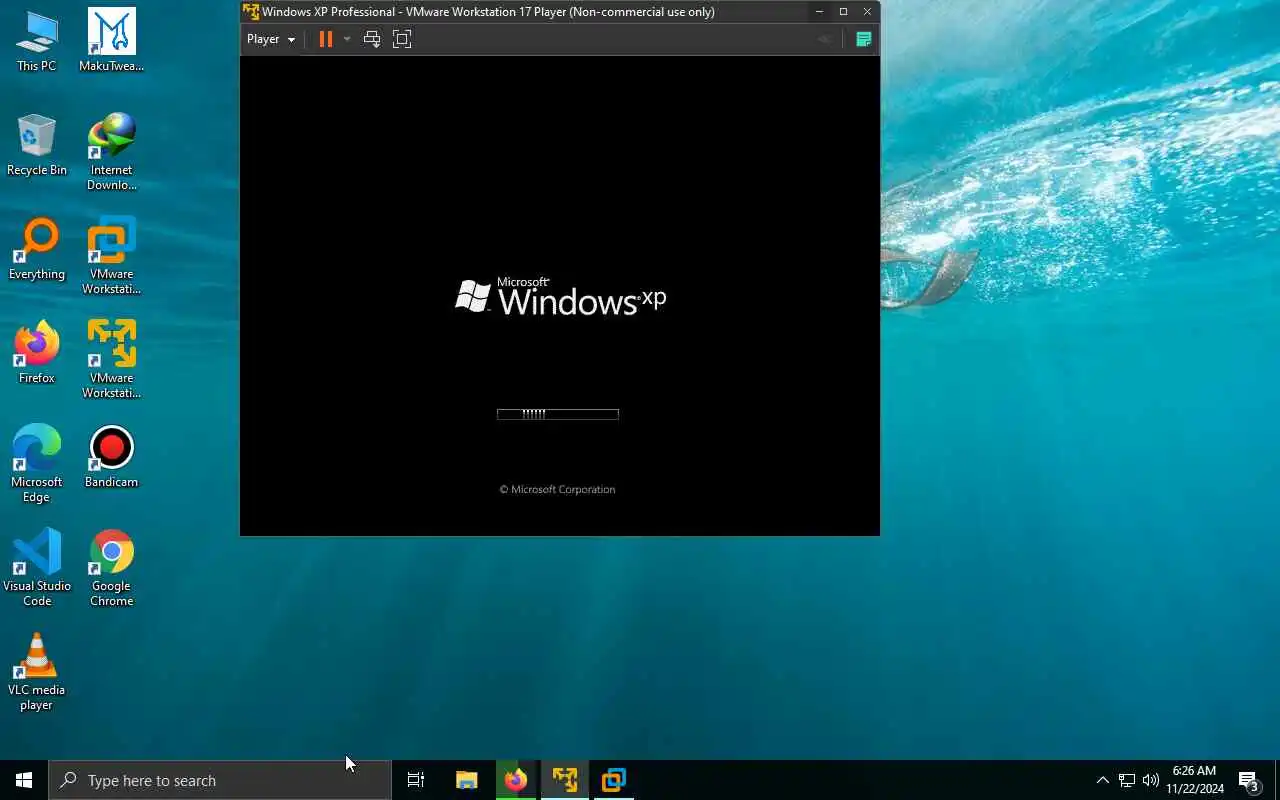
Task: Switch to VMware Player taskbar button
Action: point(564,780)
